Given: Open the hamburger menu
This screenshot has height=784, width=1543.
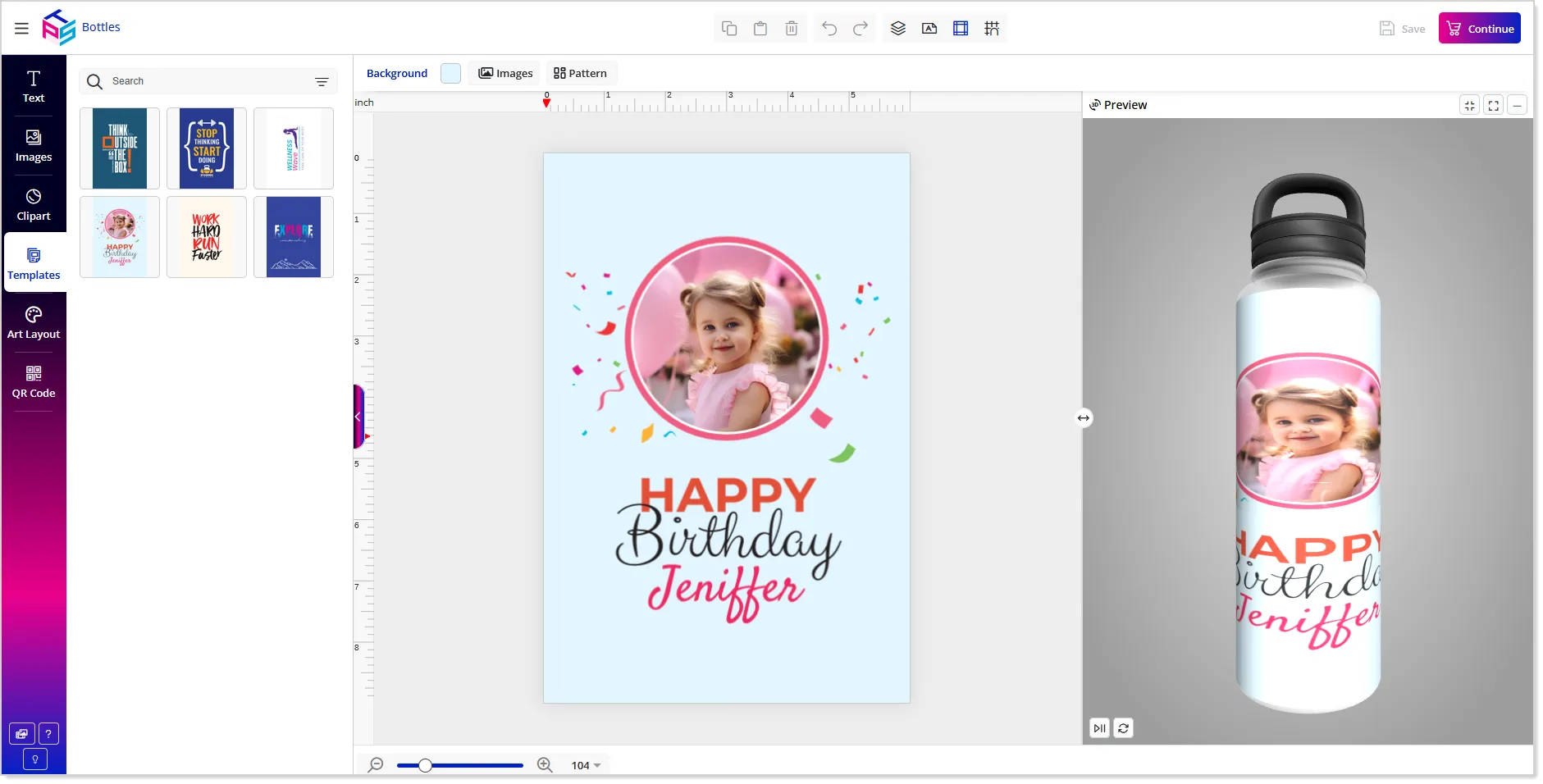Looking at the screenshot, I should tap(21, 29).
